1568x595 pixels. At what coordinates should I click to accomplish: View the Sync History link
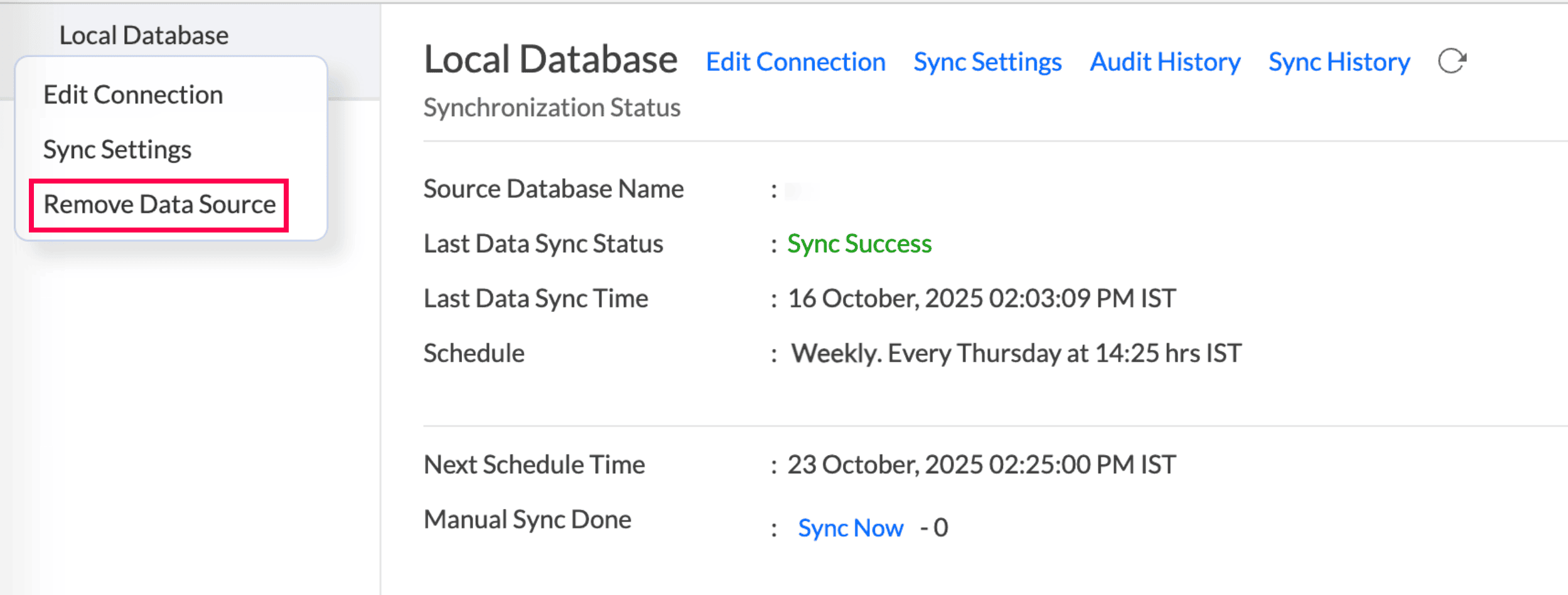[1339, 62]
